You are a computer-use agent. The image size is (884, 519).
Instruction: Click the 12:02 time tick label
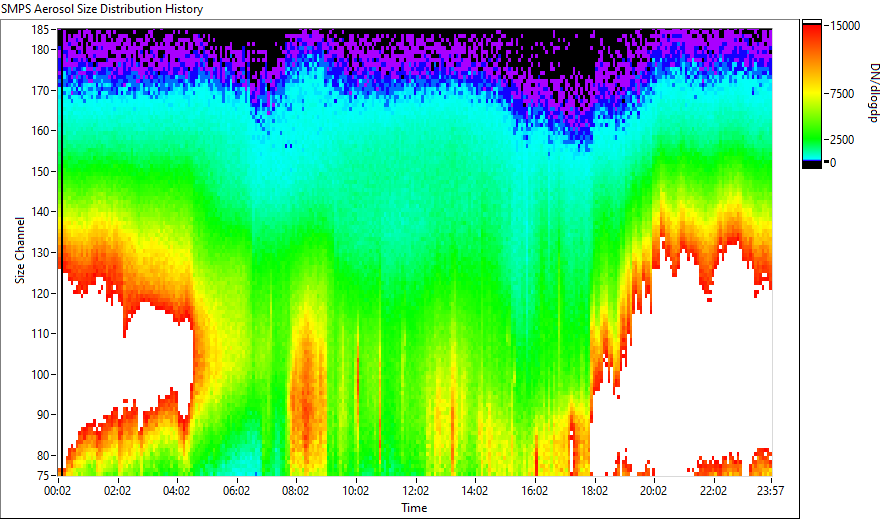tap(415, 491)
